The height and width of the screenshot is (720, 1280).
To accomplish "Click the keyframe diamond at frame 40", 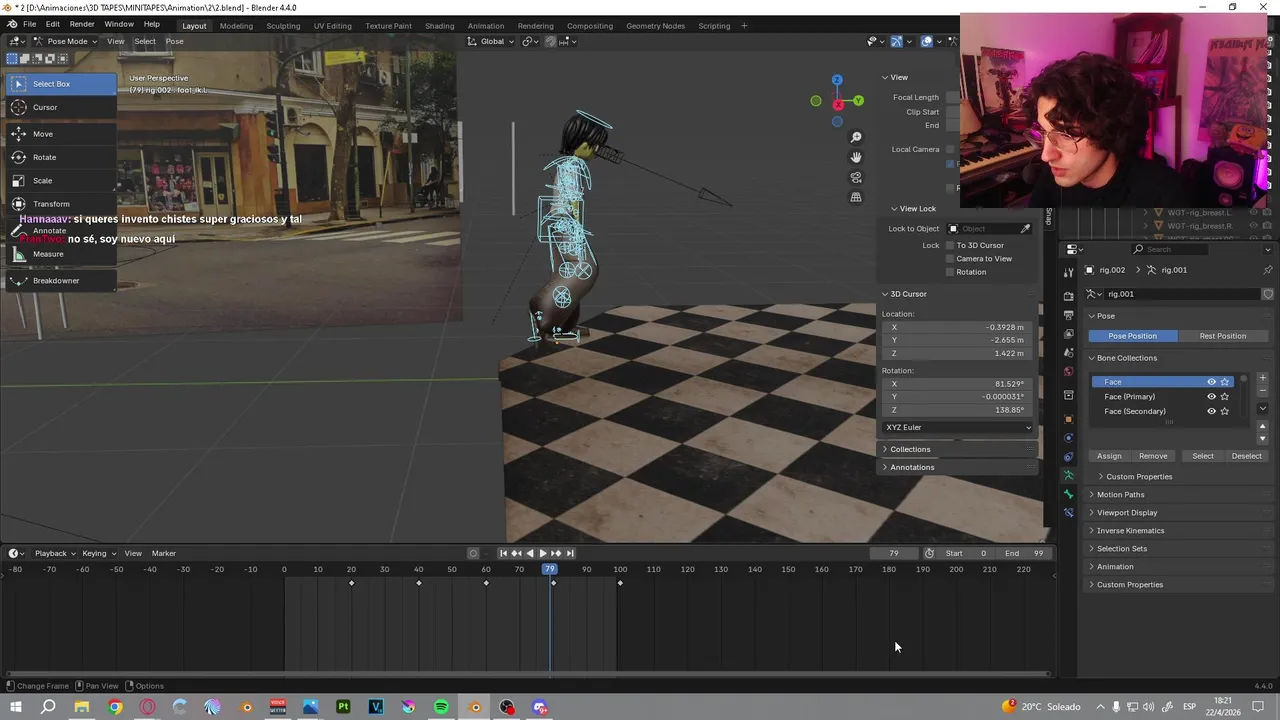I will point(419,583).
